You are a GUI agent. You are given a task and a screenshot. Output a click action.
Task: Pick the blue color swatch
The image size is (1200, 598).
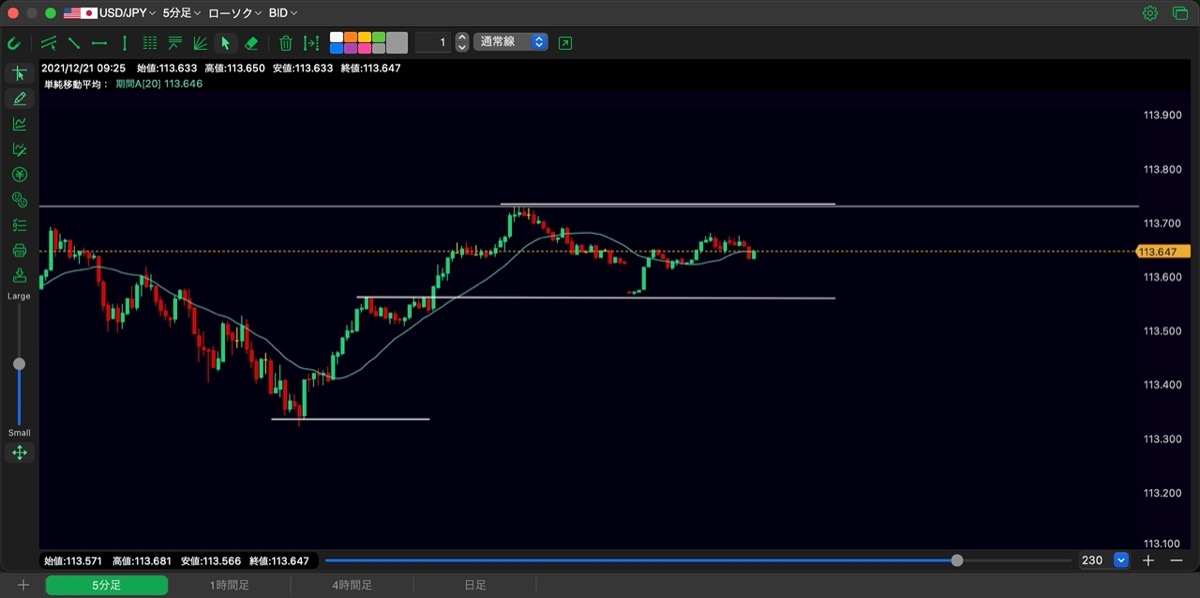coord(337,48)
